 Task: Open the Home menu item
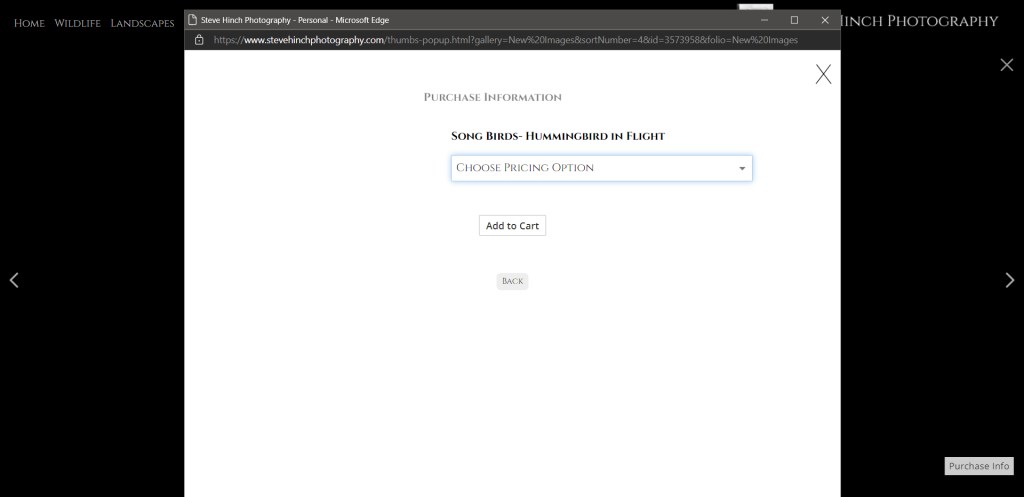29,23
